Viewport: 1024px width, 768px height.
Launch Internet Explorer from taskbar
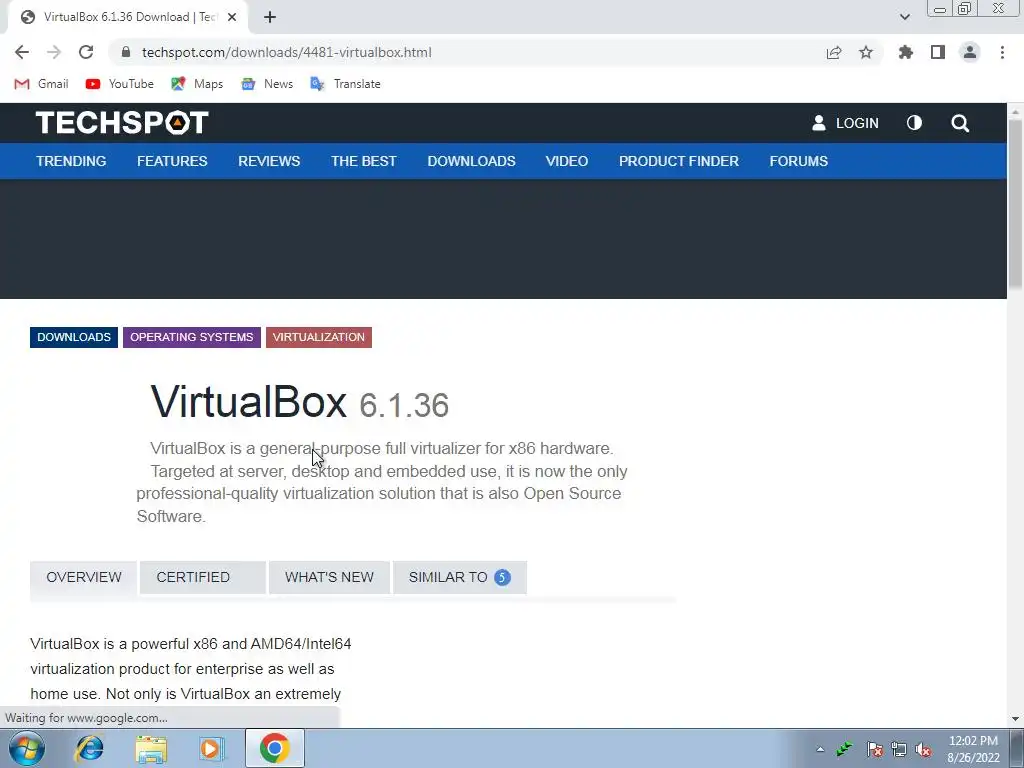(x=89, y=748)
